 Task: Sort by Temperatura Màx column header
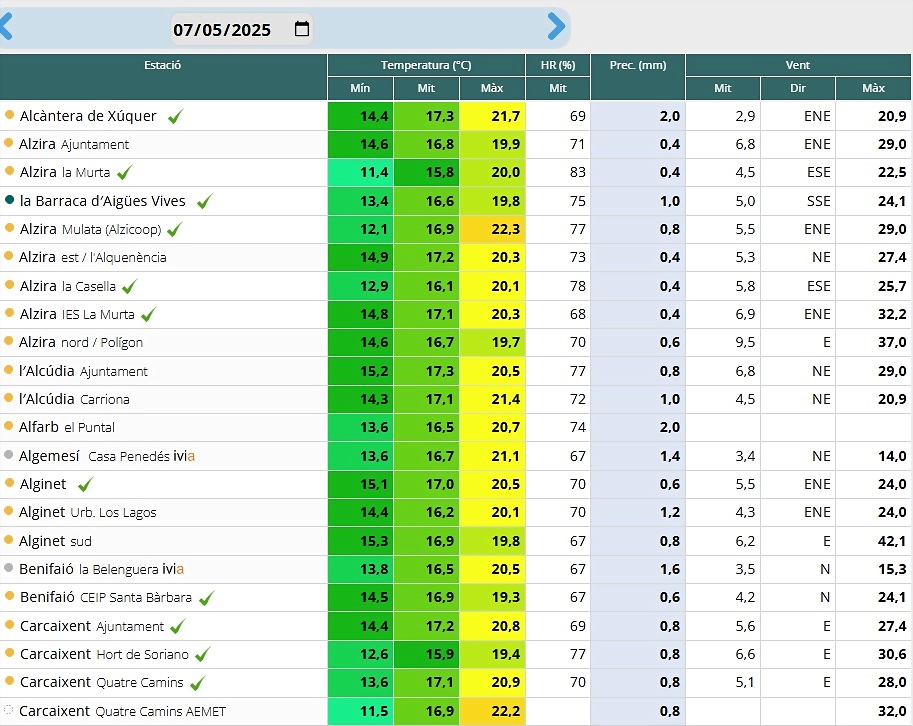click(x=492, y=88)
